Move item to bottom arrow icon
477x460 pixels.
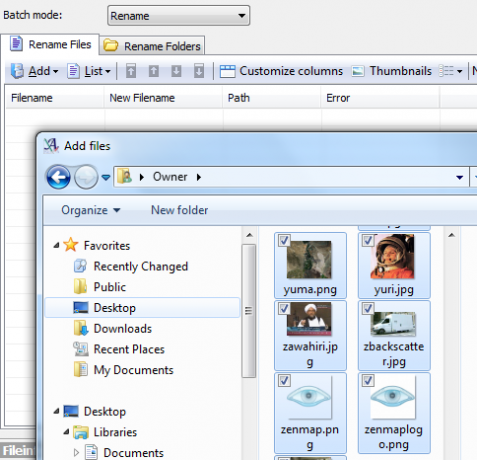point(199,71)
